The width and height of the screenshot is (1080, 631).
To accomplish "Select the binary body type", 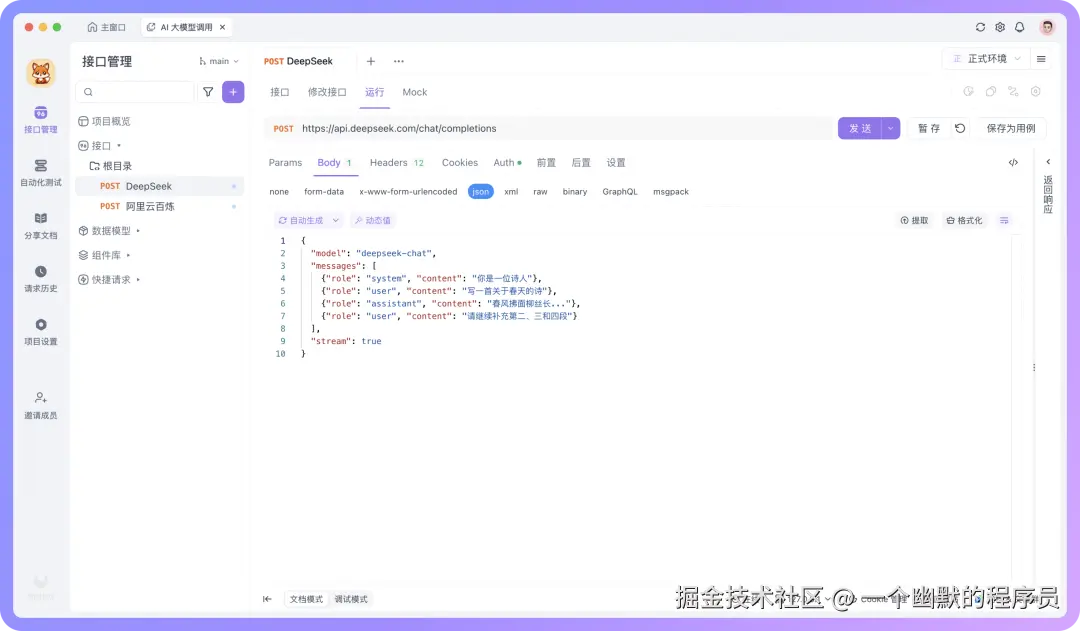I will tap(574, 192).
